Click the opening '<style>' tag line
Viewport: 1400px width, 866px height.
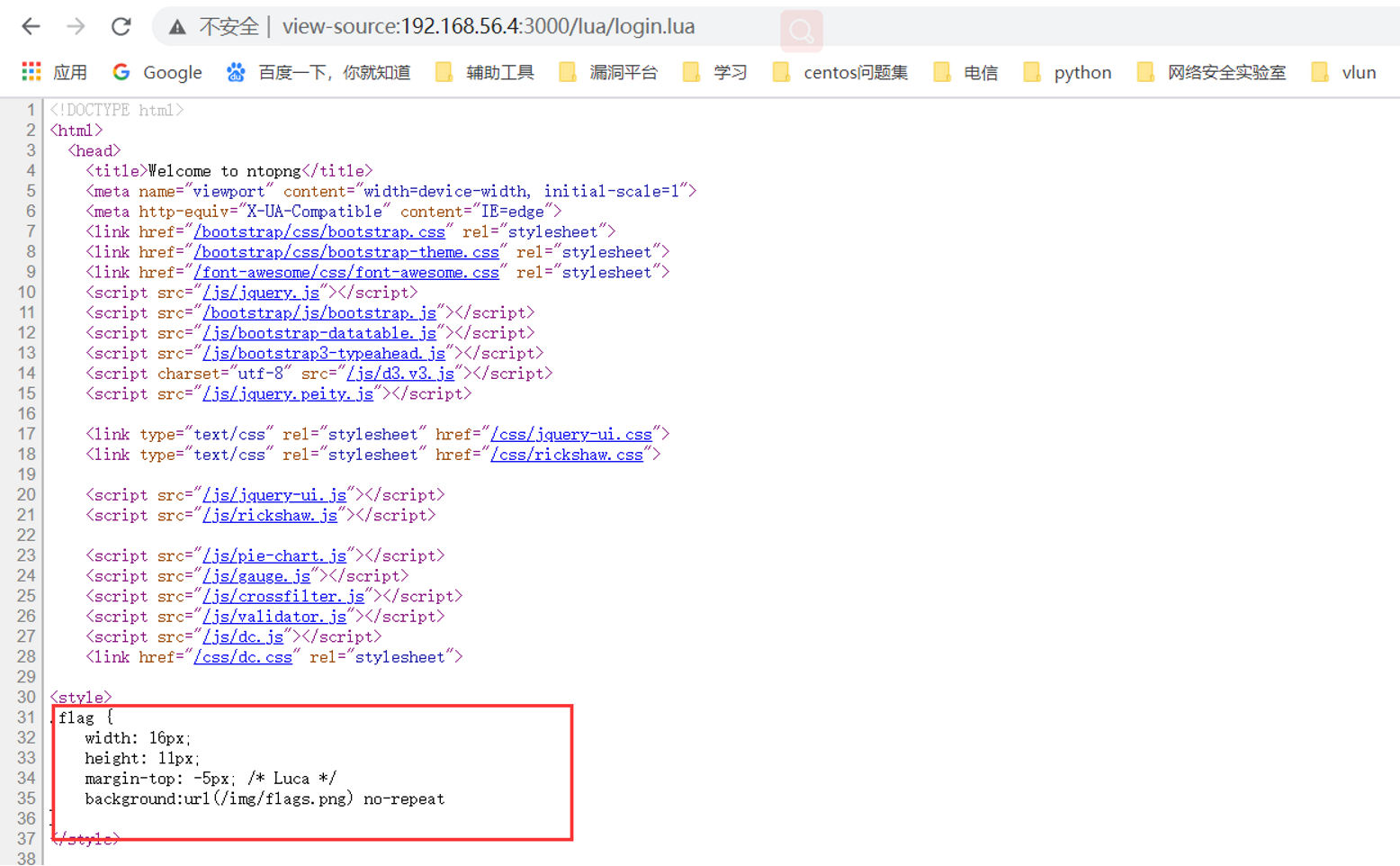[81, 698]
